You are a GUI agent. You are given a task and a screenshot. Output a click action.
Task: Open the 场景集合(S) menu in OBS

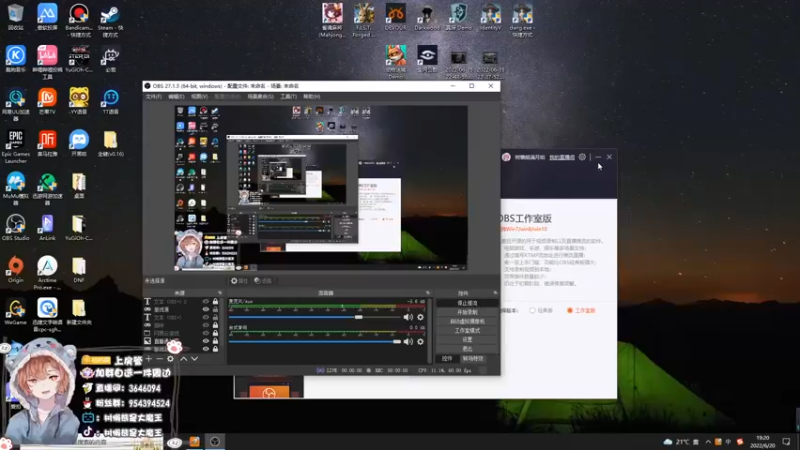[260, 96]
